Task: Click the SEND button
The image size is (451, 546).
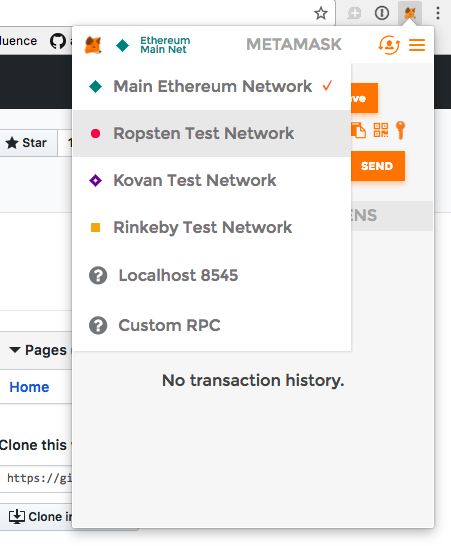Action: coord(378,166)
